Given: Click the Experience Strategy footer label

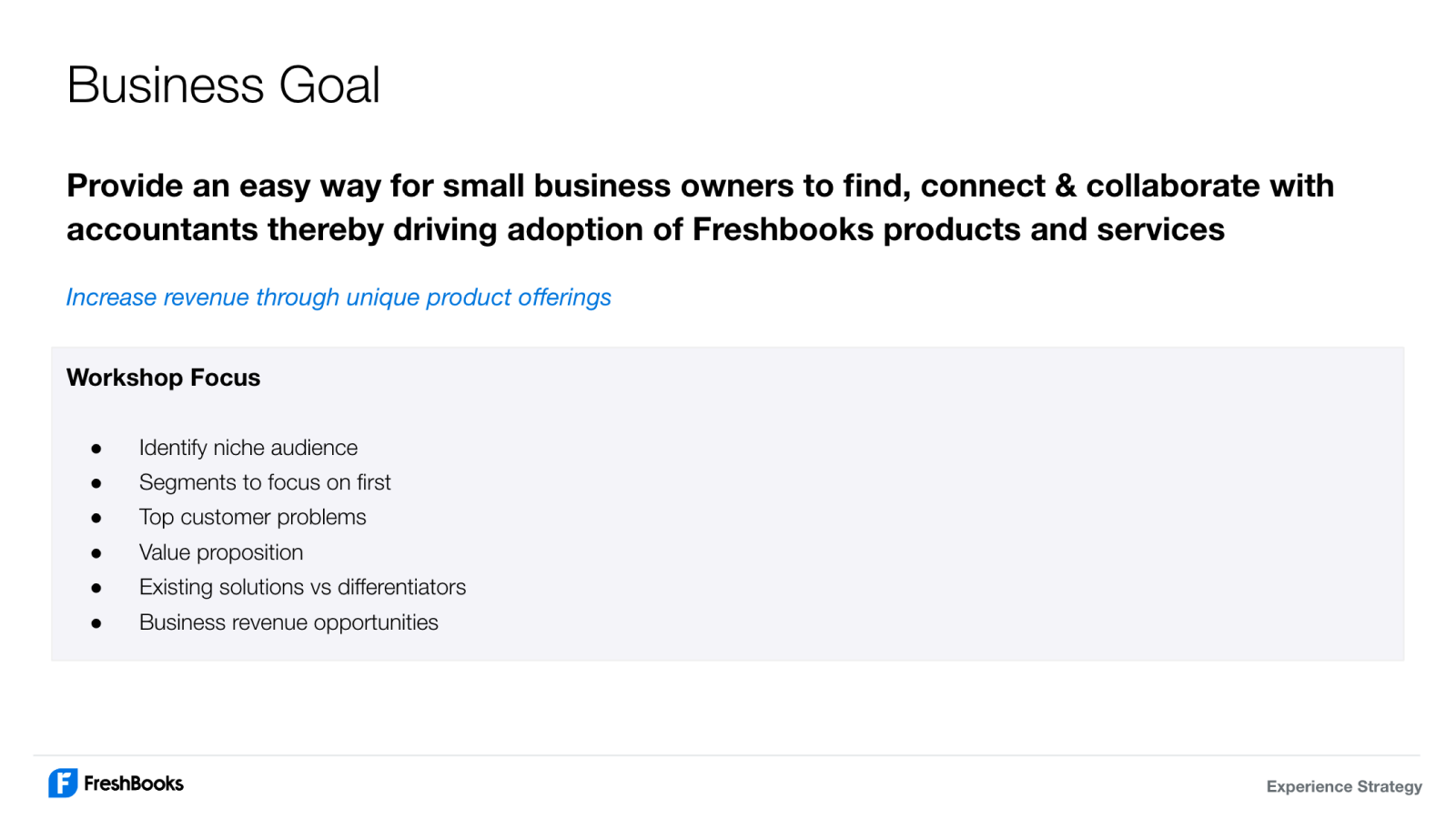Looking at the screenshot, I should 1344,786.
